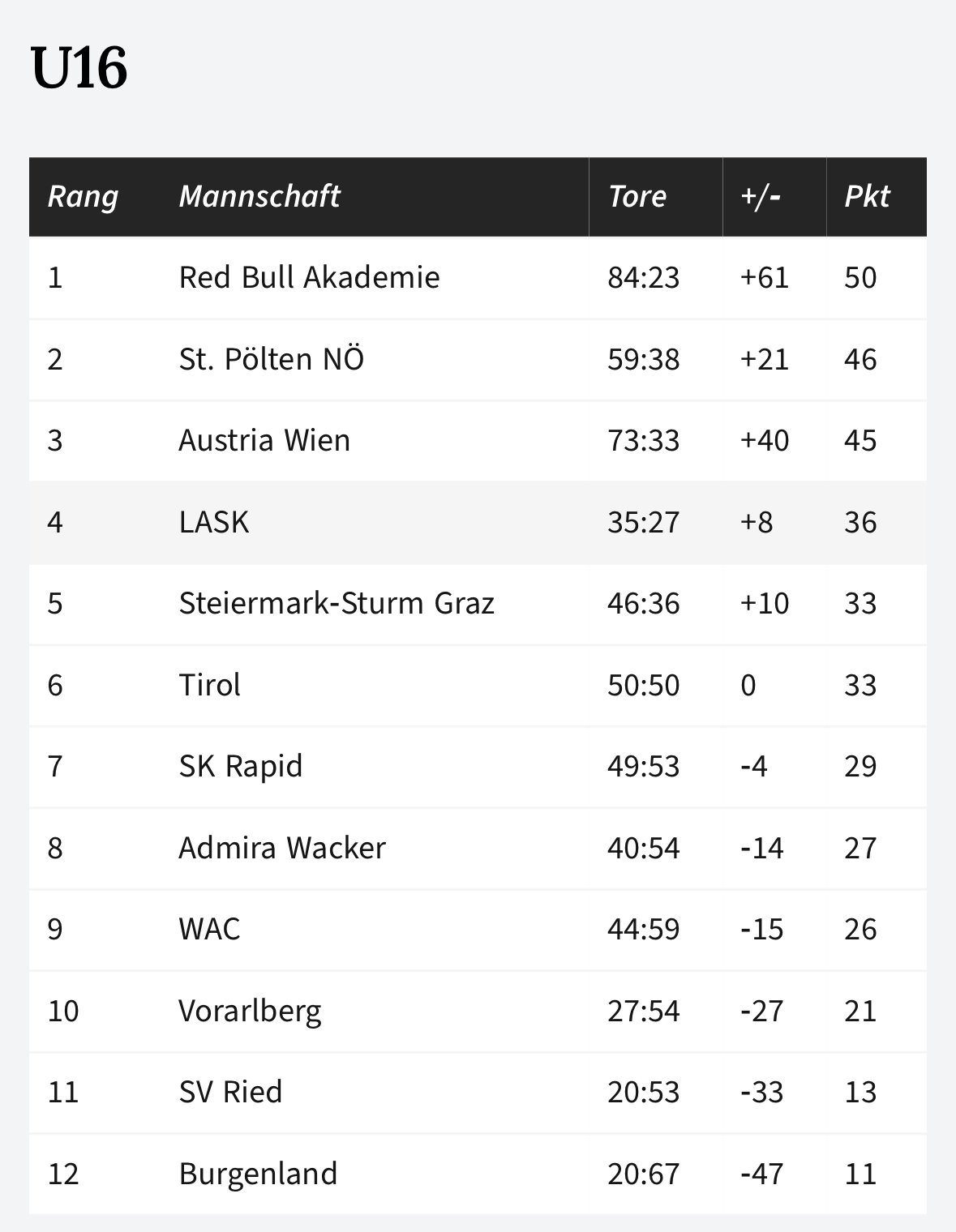Click Burgenland's -47 goal difference
Viewport: 956px width, 1232px height.
coord(761,1174)
